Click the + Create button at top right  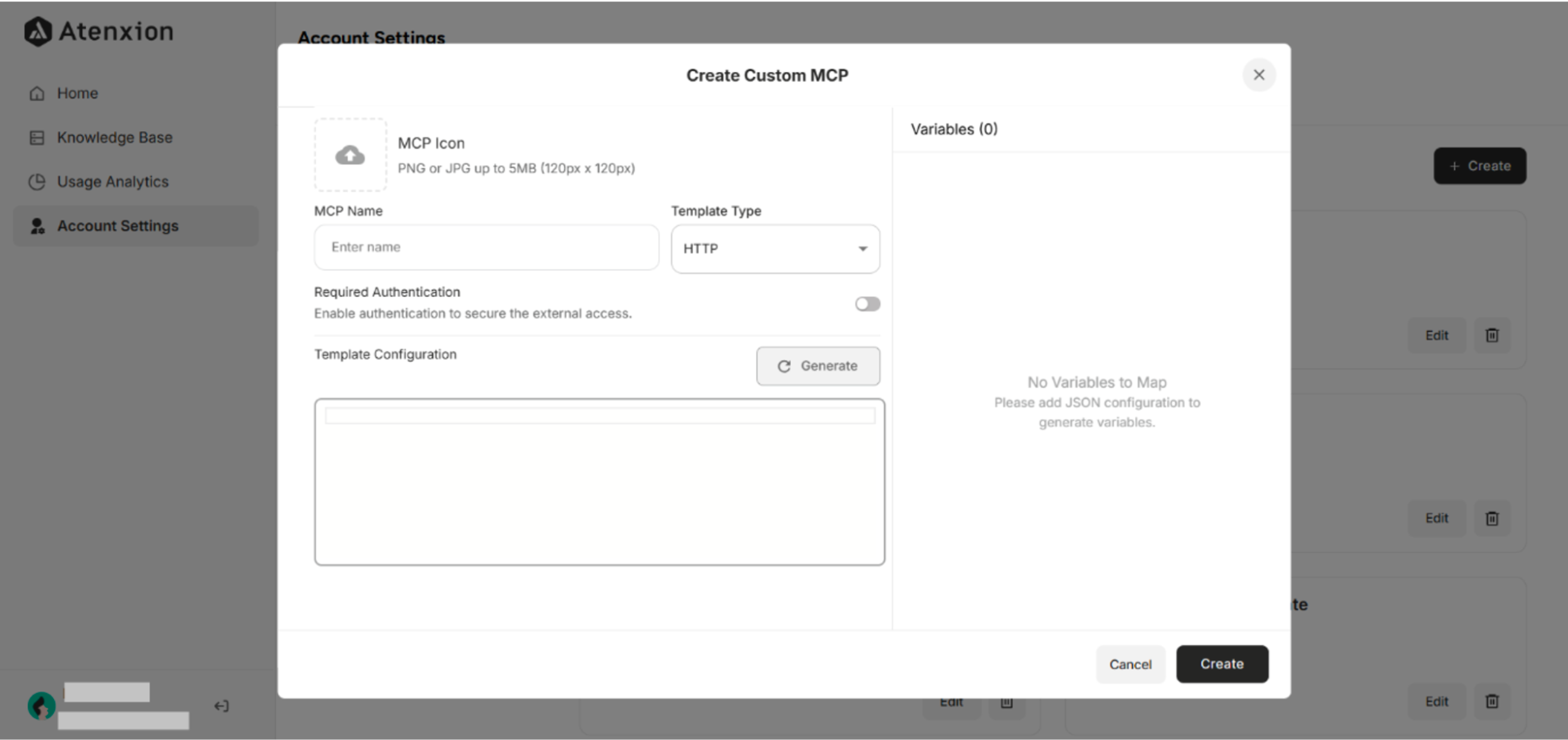(1480, 166)
